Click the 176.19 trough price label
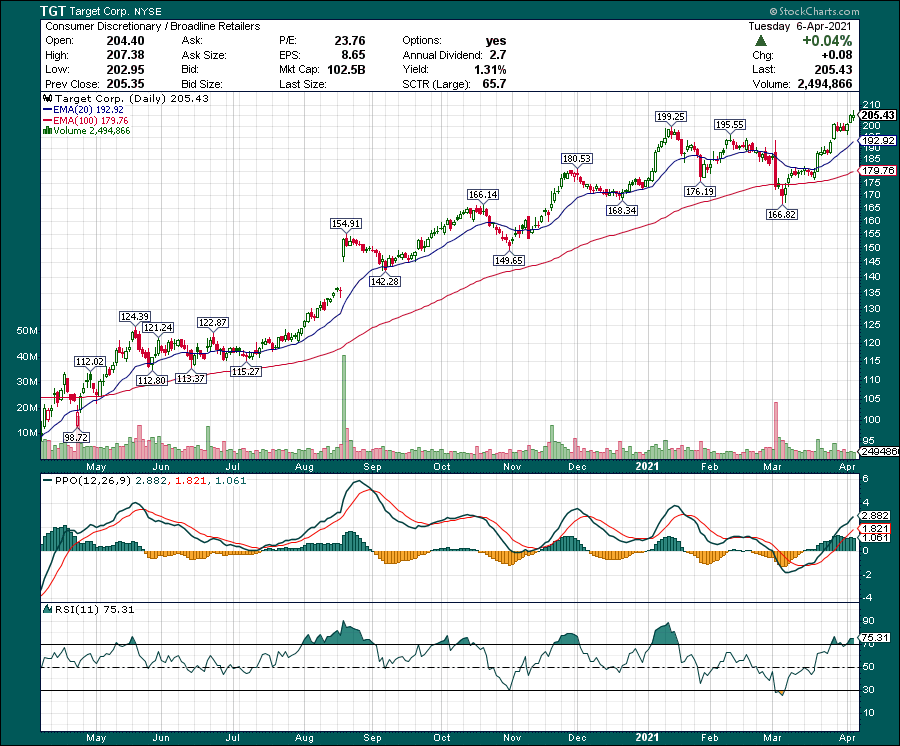 [700, 191]
